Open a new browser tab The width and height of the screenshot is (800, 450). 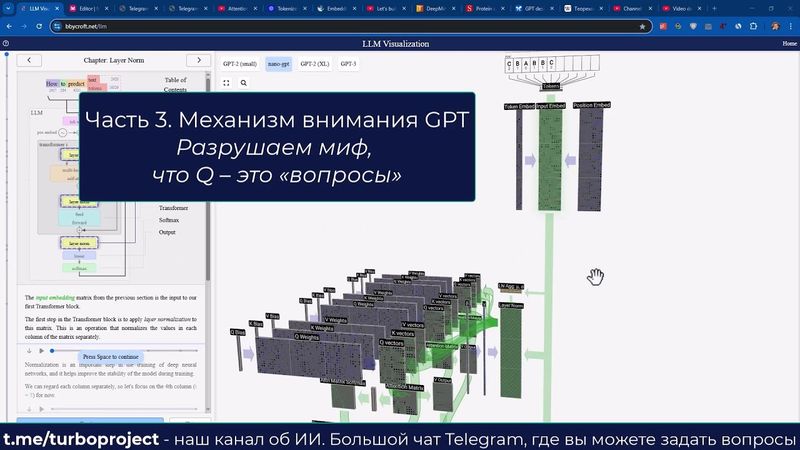[714, 9]
